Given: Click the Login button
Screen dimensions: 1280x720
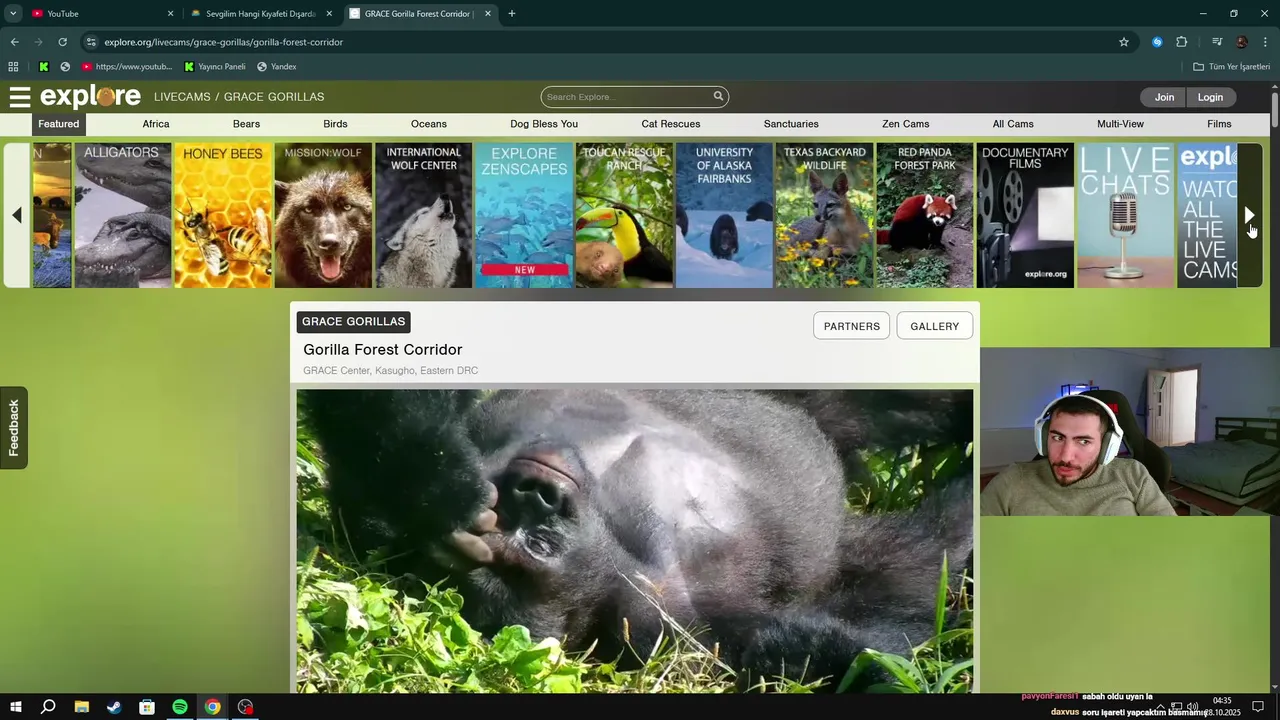Looking at the screenshot, I should [1210, 97].
